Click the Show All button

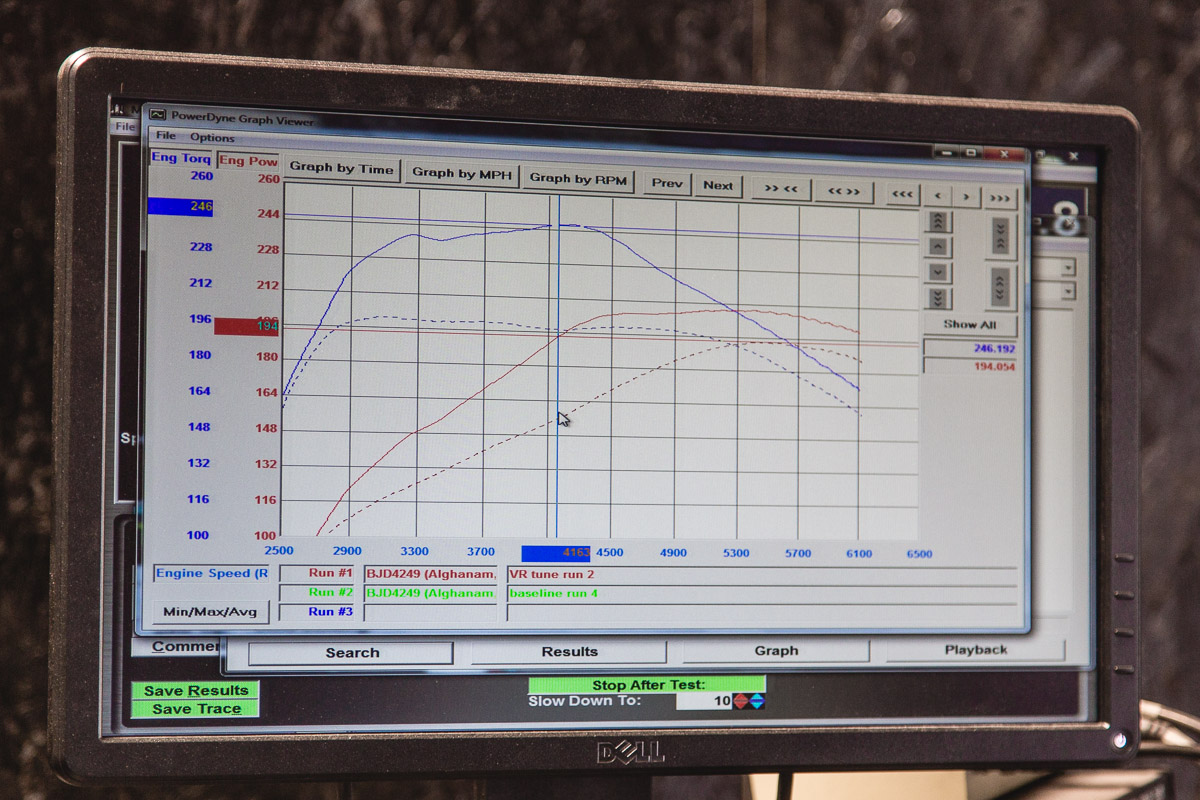pyautogui.click(x=969, y=325)
